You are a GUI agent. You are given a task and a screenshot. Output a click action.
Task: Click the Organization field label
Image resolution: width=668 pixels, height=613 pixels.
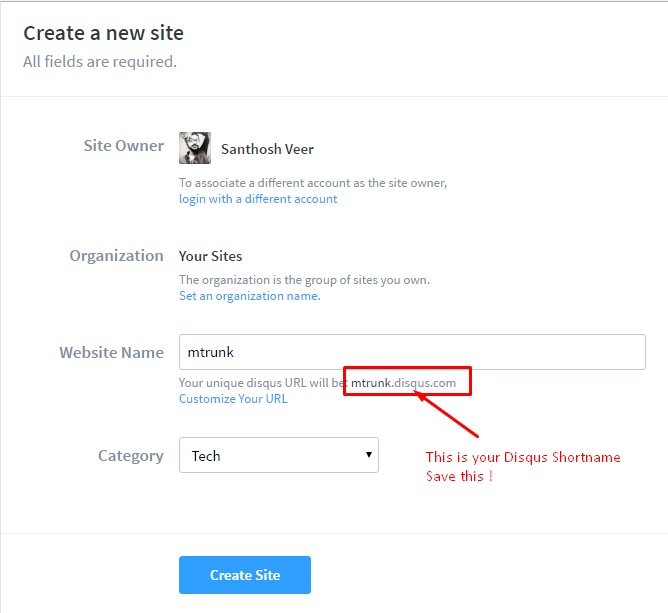[x=116, y=256]
